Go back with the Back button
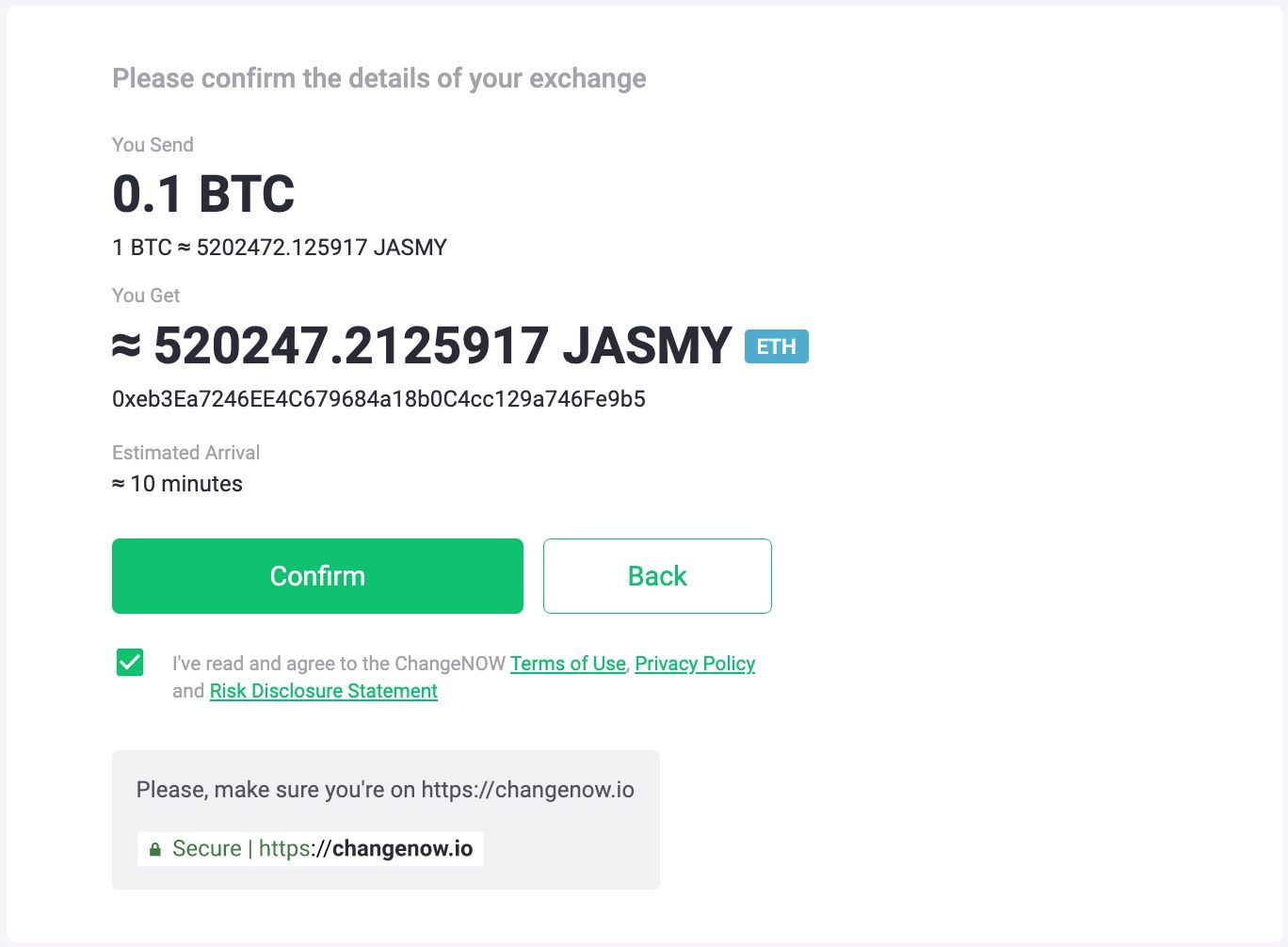Screen dimensions: 1288x947 [x=657, y=576]
